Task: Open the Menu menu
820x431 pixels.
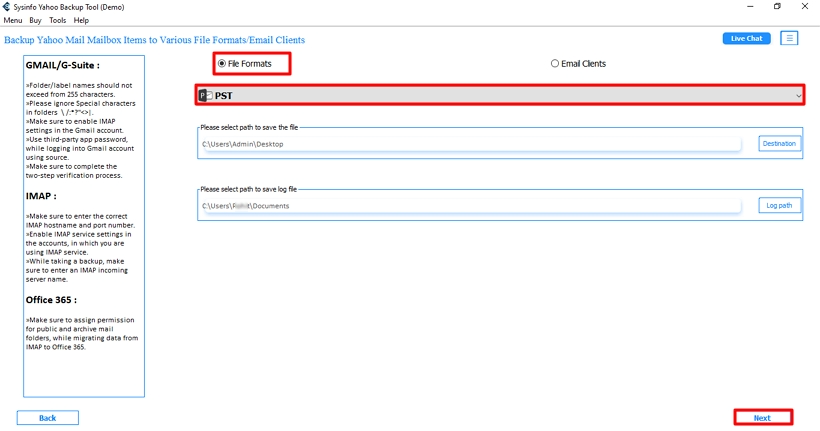Action: click(x=13, y=20)
